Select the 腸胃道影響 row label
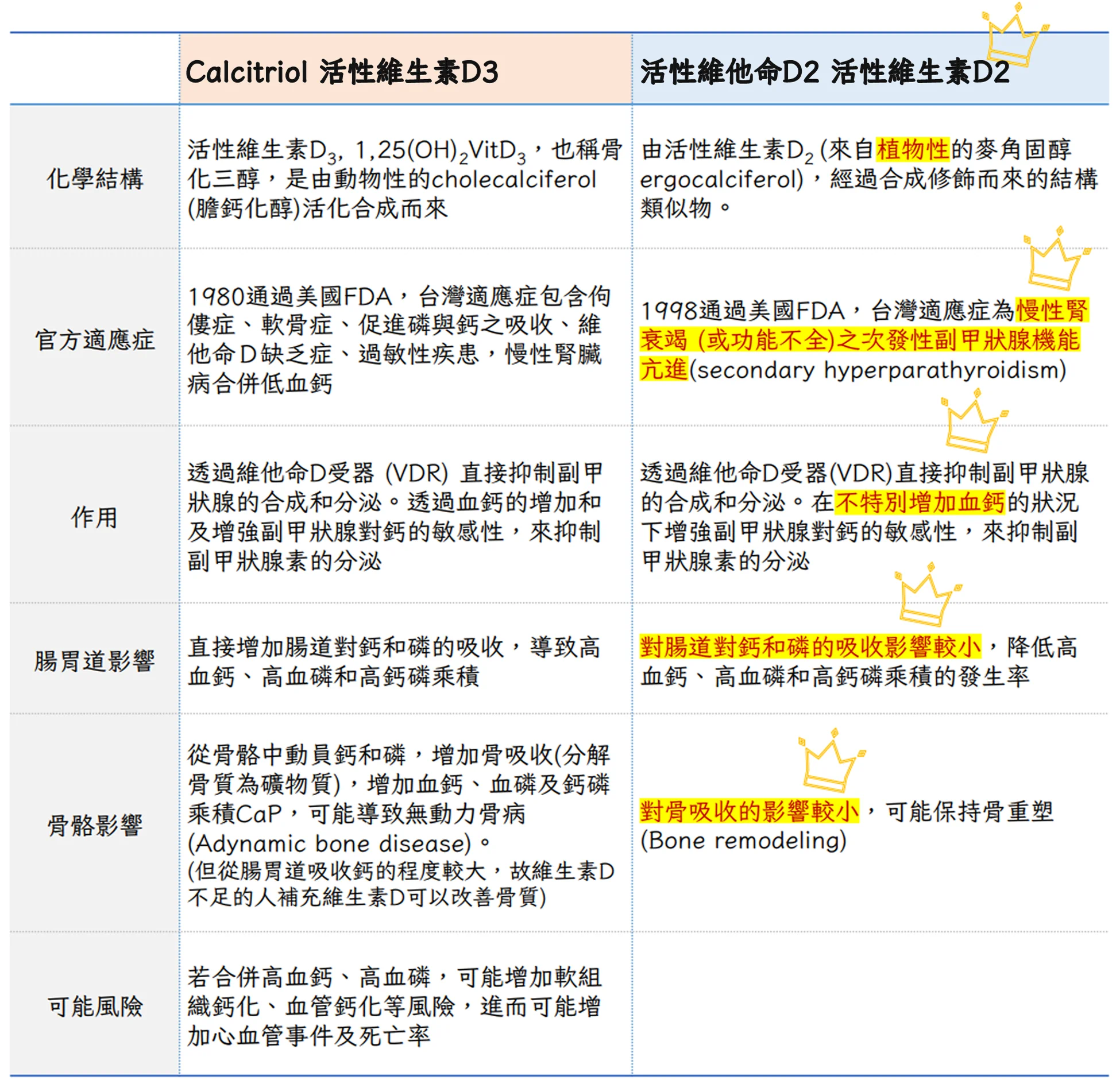 (x=95, y=661)
